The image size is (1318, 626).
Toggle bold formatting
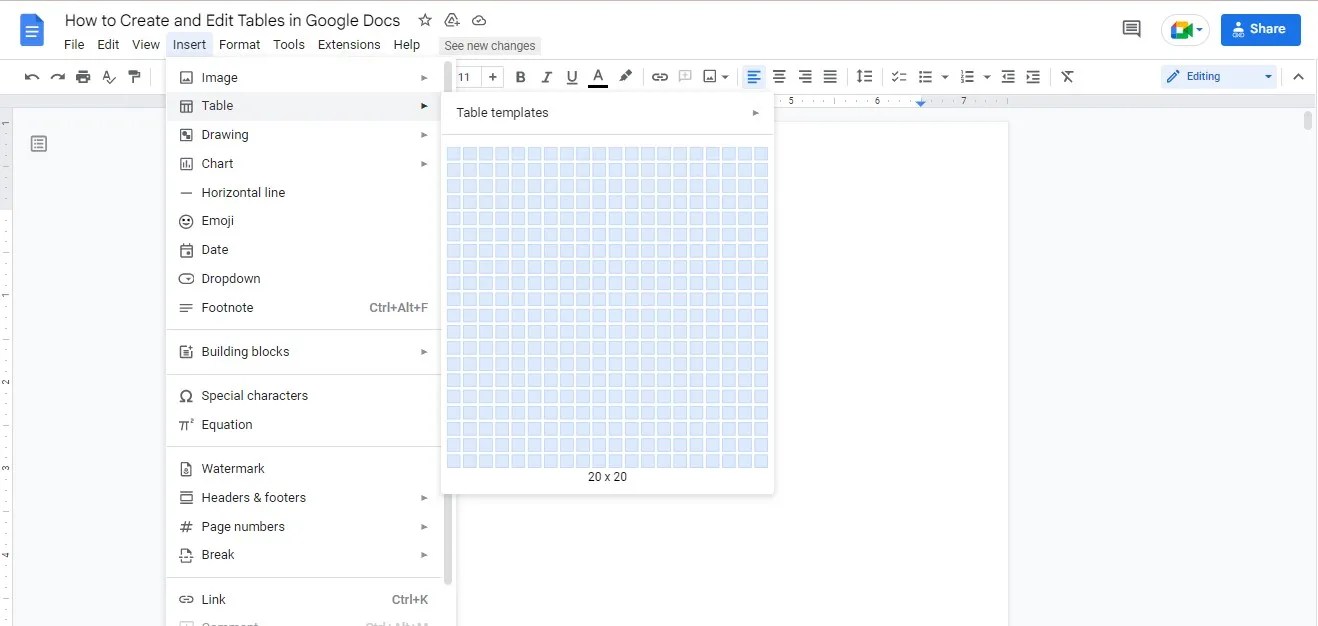tap(520, 76)
